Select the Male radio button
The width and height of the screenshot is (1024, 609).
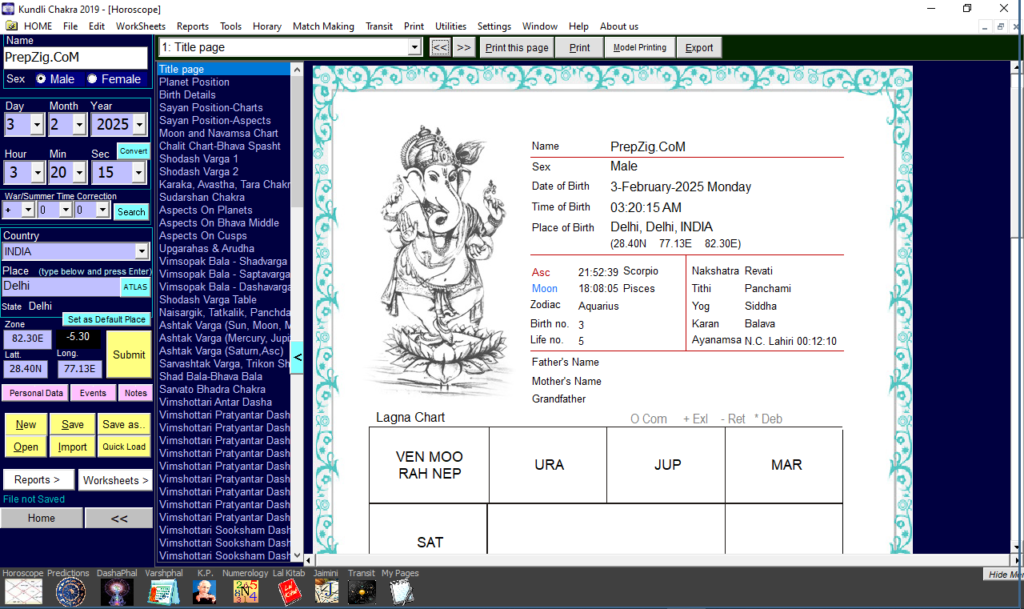coord(41,79)
